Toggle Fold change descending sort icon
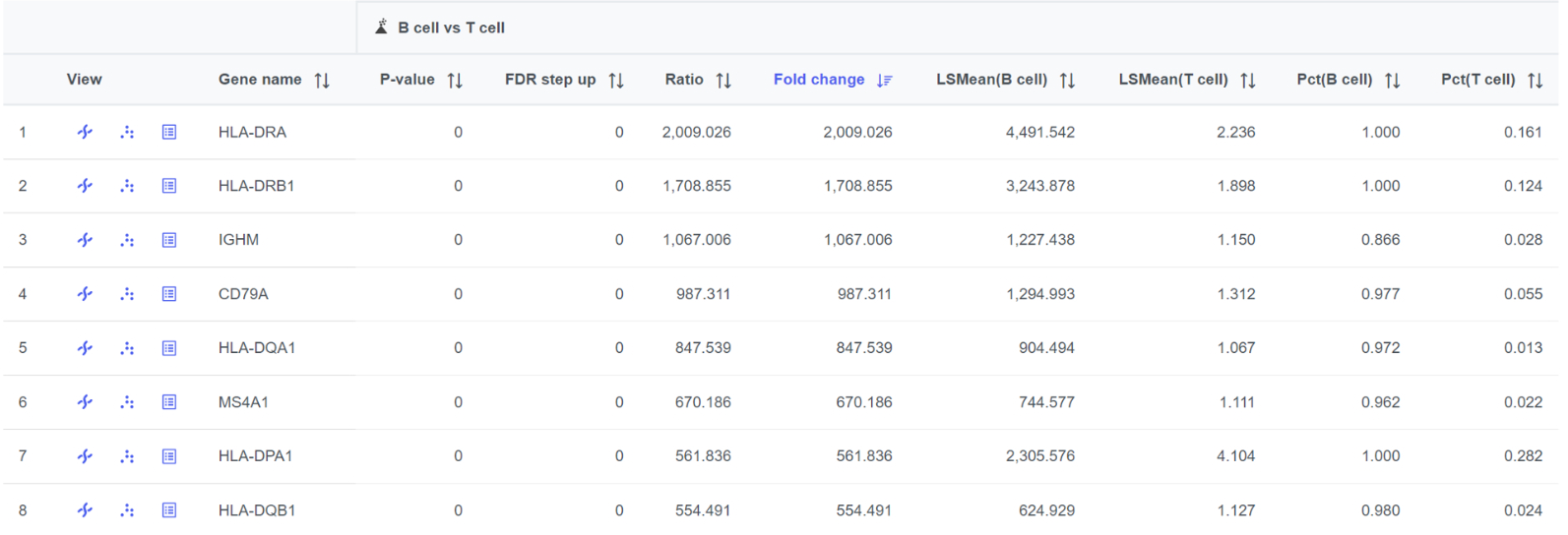Screen dimensions: 1568x535 (884, 81)
